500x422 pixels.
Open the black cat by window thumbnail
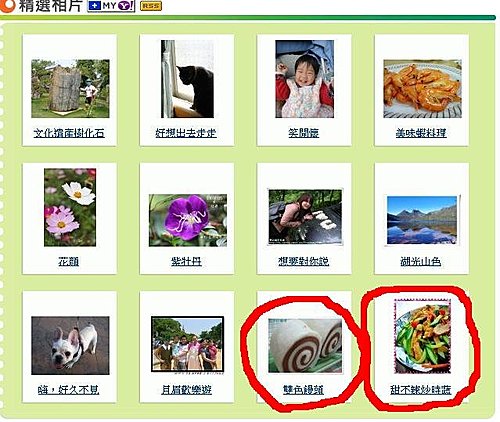tap(187, 79)
